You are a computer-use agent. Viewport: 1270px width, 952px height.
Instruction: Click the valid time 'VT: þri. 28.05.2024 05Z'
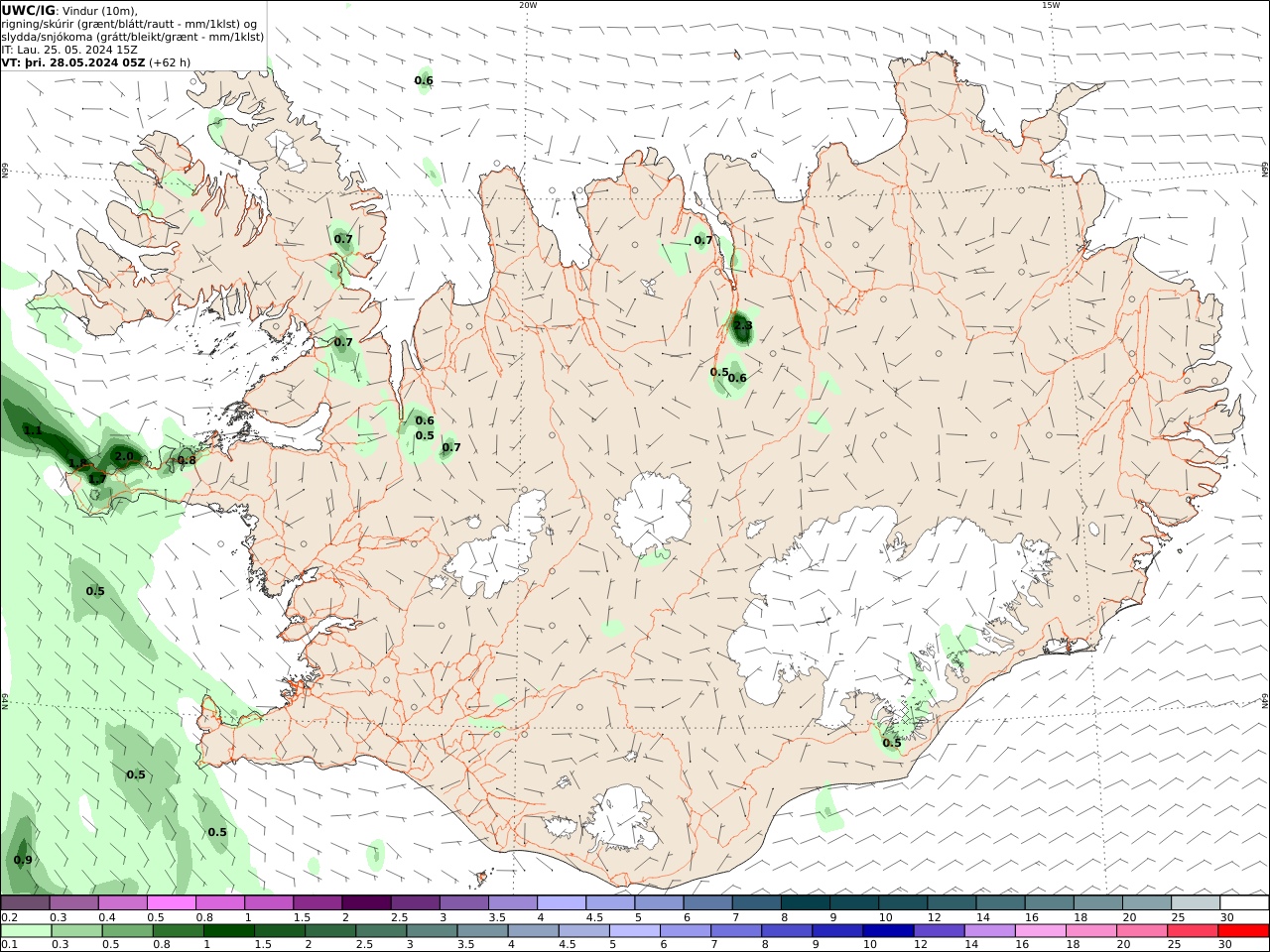pos(73,61)
